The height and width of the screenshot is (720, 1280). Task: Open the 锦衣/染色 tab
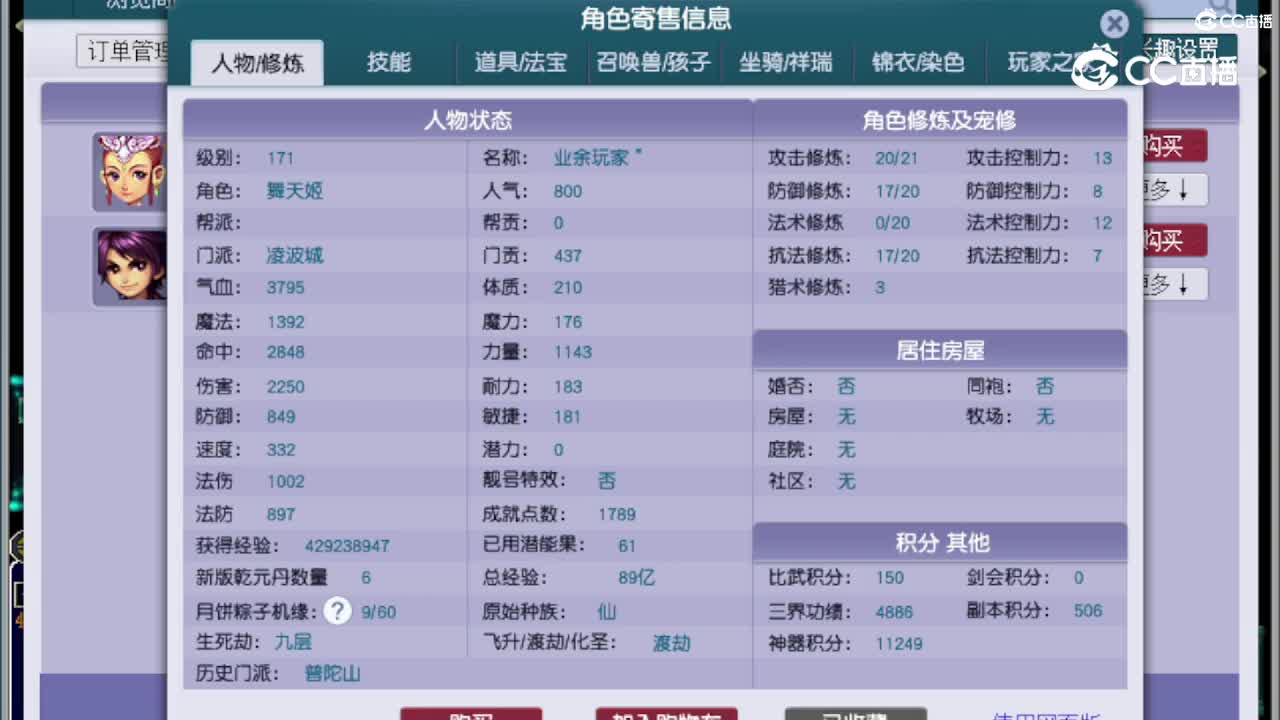(x=918, y=62)
